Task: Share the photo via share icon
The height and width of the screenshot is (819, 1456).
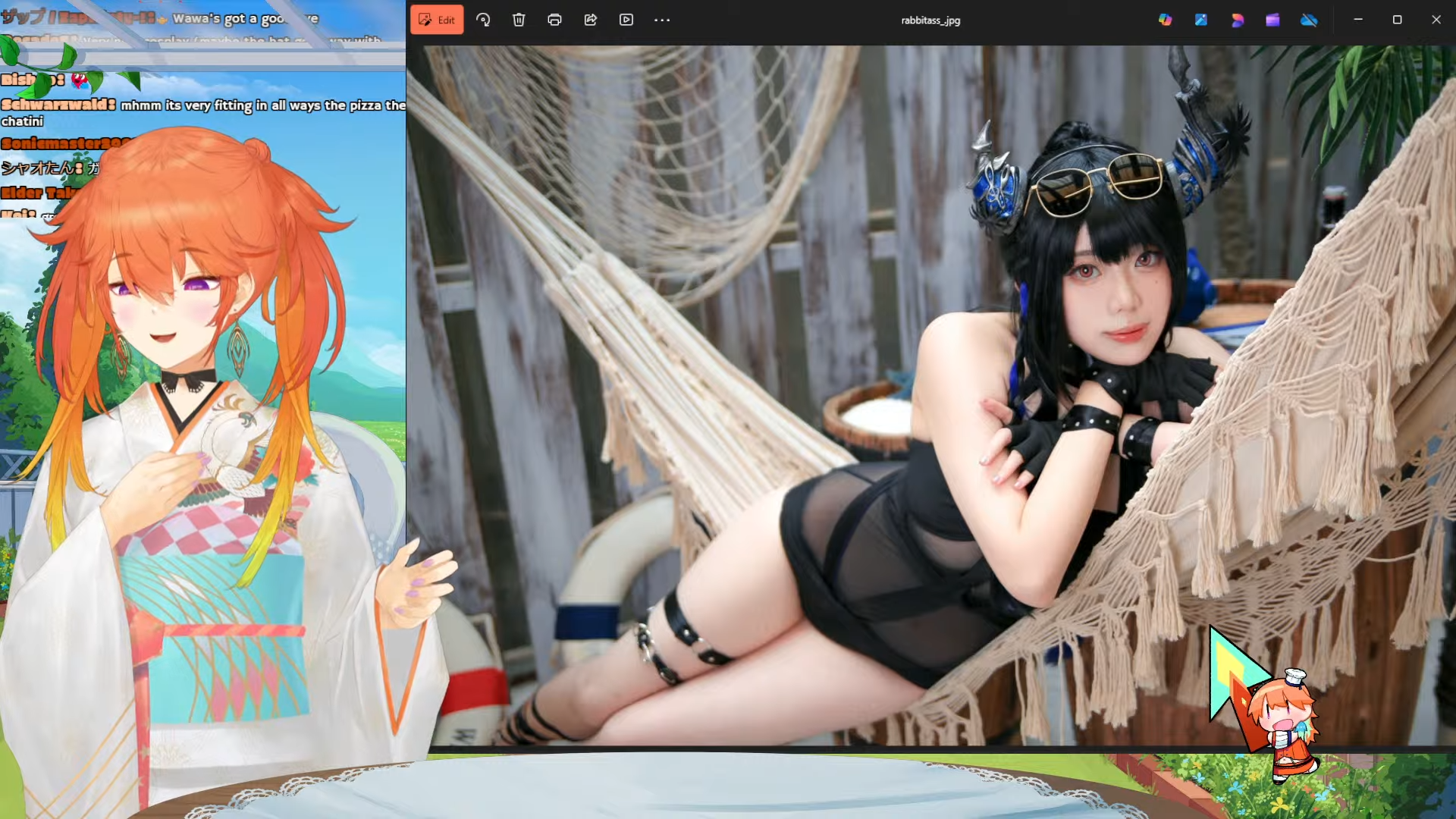Action: [590, 20]
